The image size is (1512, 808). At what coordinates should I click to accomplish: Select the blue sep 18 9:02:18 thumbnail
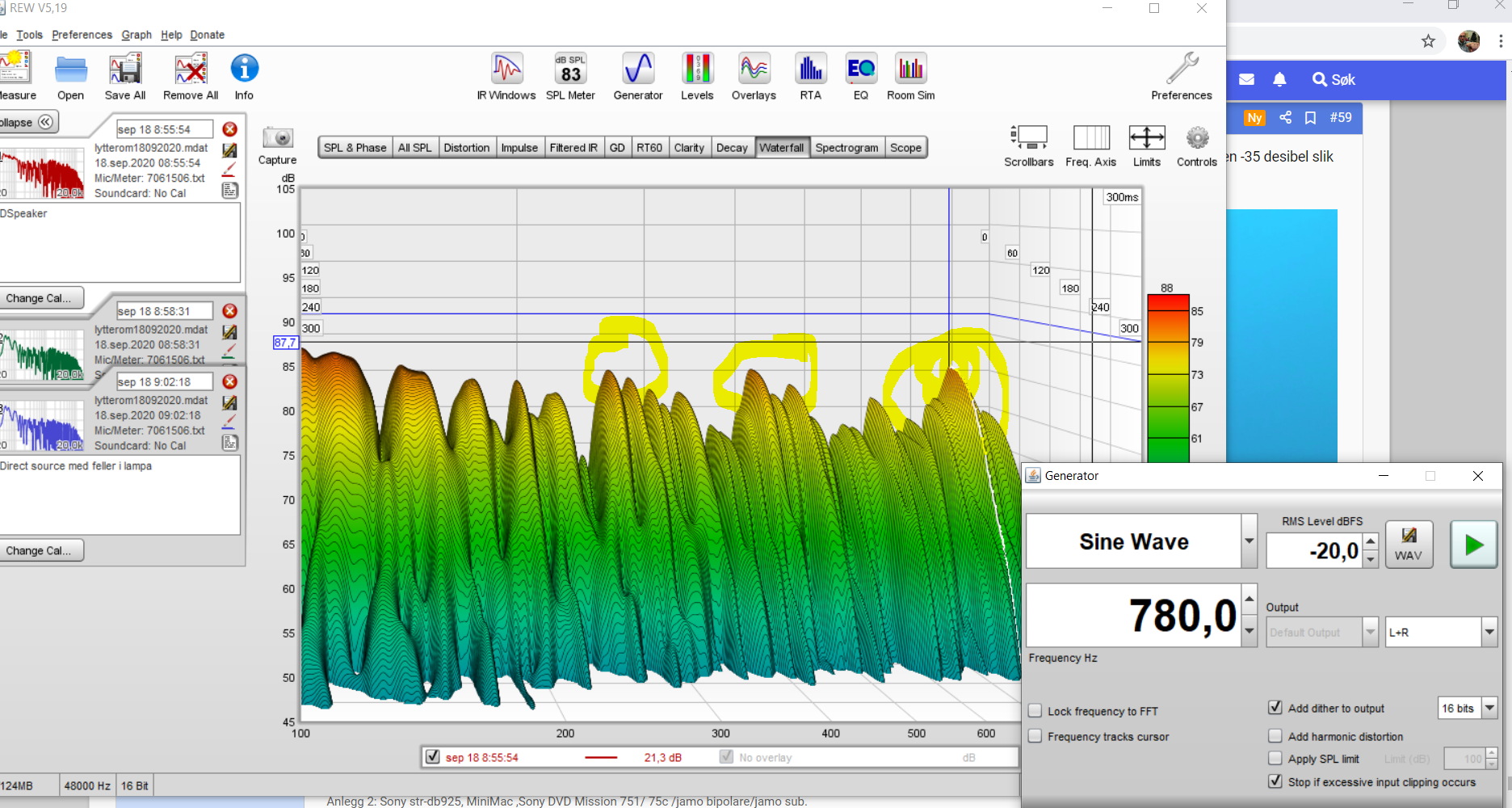[42, 425]
